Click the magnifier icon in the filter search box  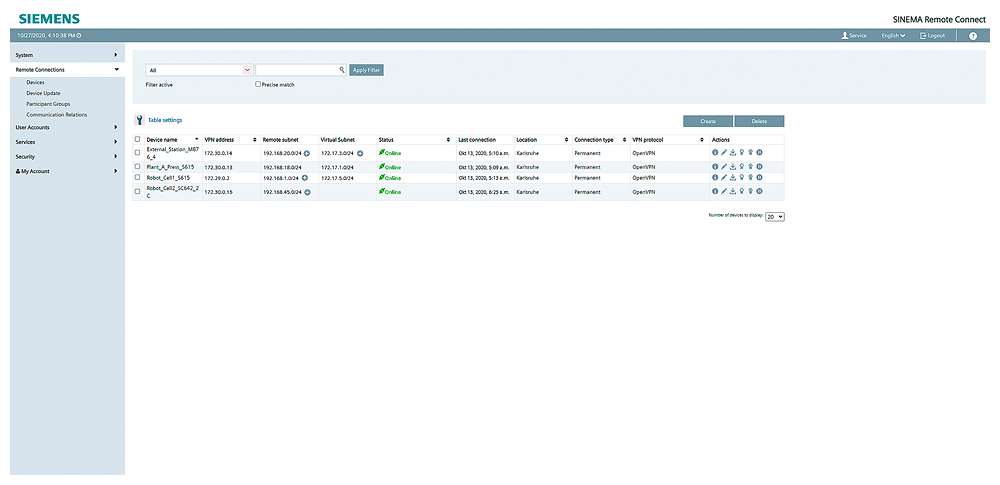pyautogui.click(x=341, y=70)
